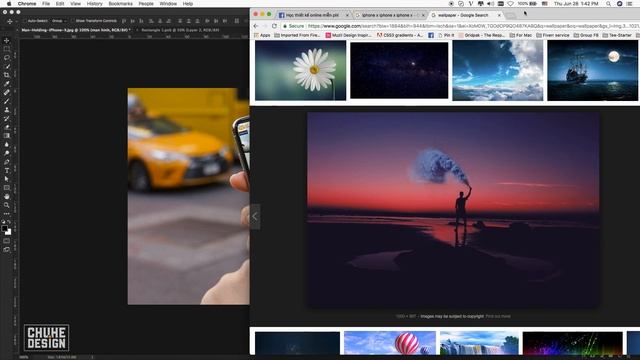Toggle Show Transform Controls checkbox
Image resolution: width=640 pixels, height=360 pixels.
tap(73, 21)
